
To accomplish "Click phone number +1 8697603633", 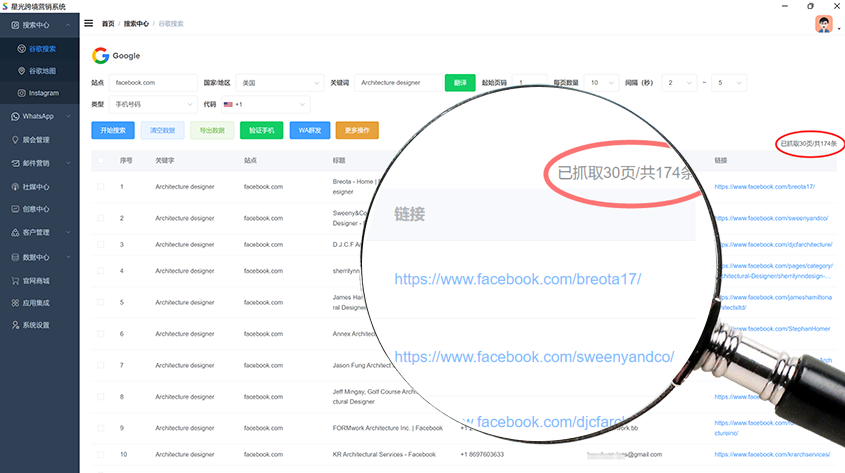I will (x=482, y=454).
